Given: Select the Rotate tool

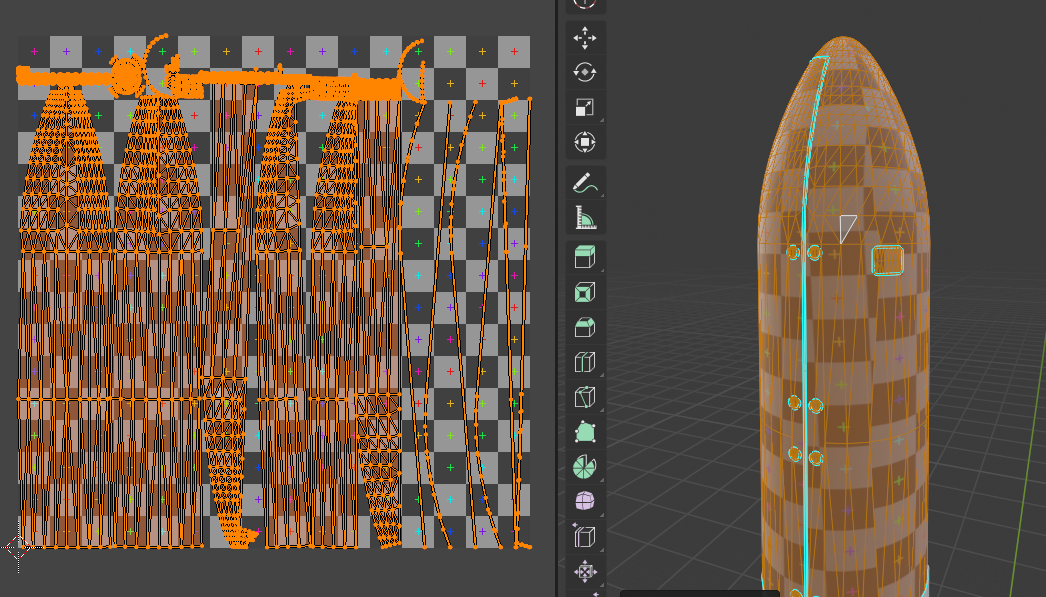Looking at the screenshot, I should click(x=585, y=72).
